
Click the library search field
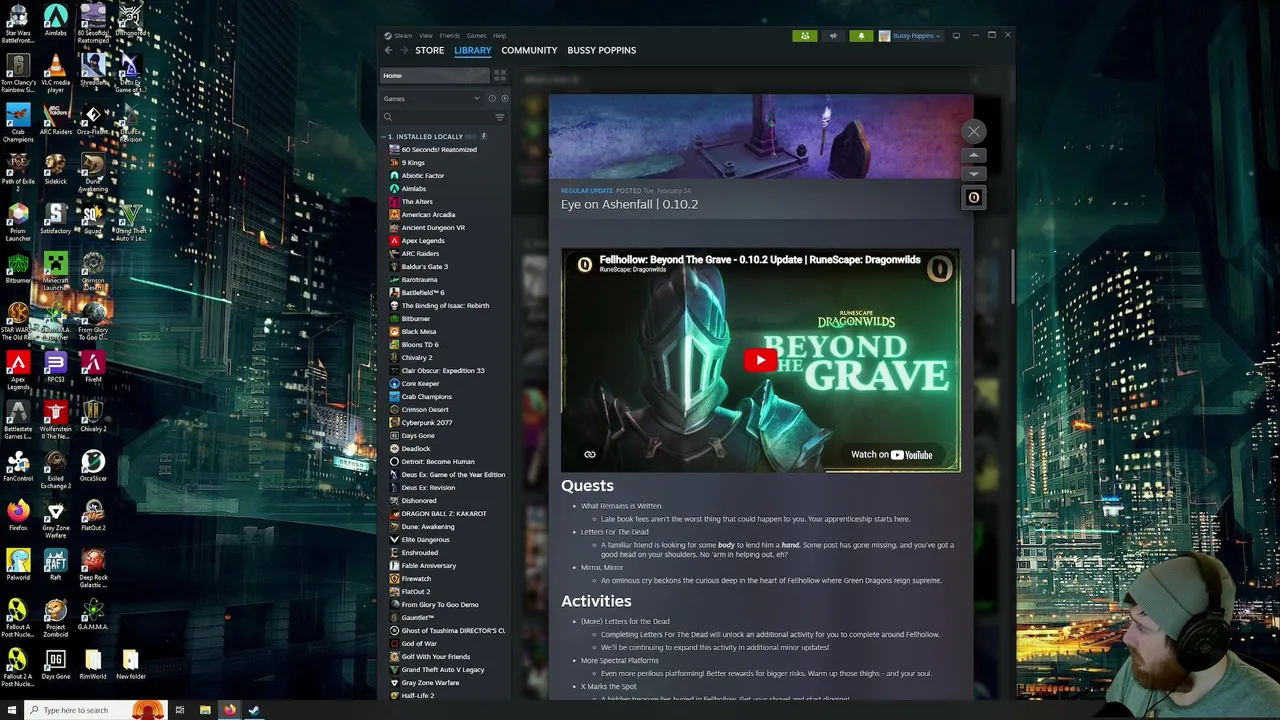(437, 118)
